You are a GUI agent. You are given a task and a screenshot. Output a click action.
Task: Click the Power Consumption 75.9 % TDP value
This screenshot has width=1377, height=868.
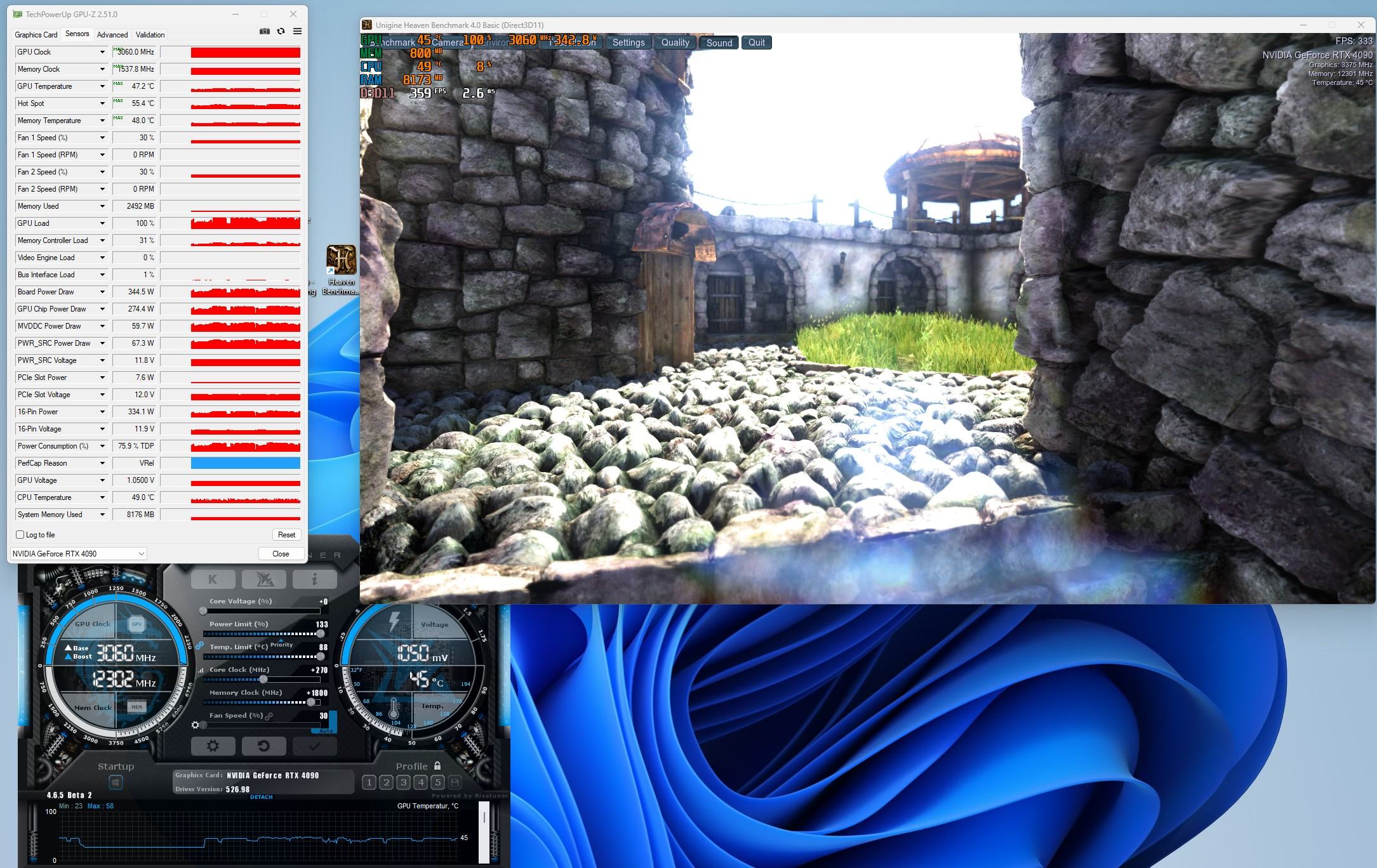(135, 446)
